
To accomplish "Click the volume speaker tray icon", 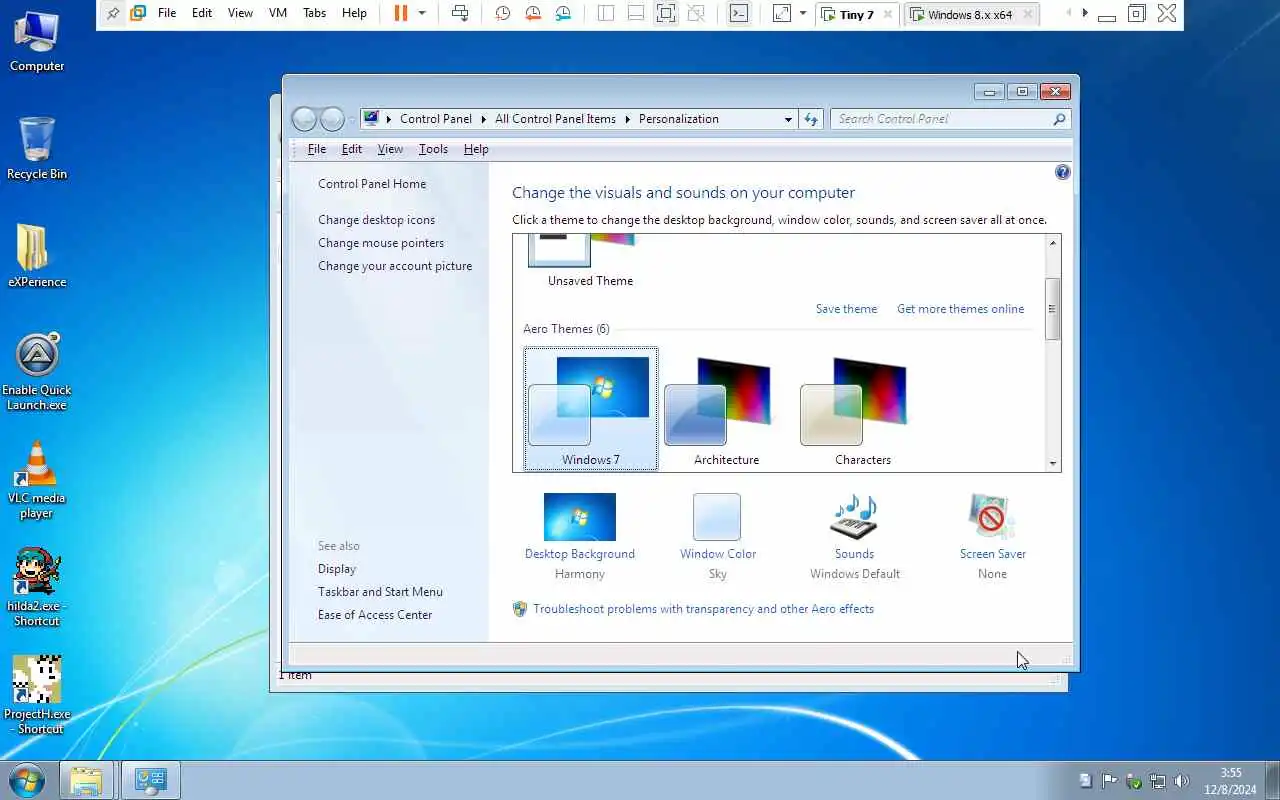I will (x=1181, y=780).
